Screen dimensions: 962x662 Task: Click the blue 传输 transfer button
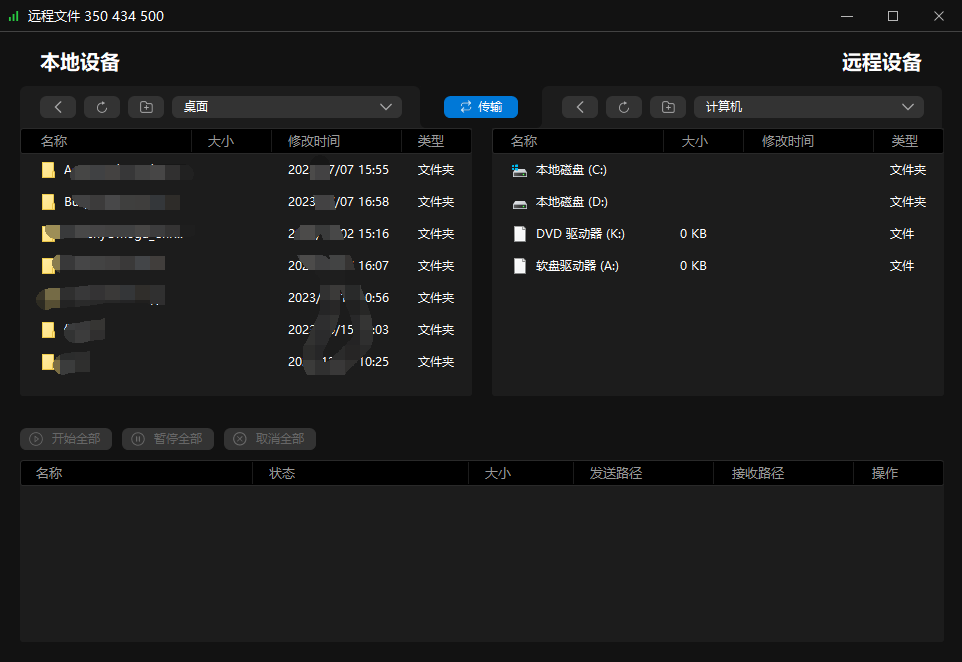point(481,107)
